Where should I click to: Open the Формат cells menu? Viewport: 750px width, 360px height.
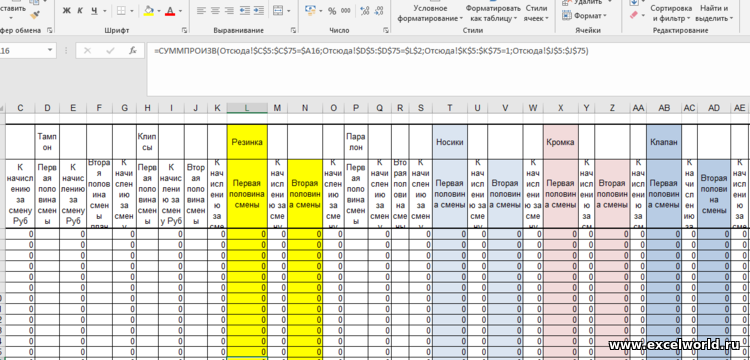[584, 16]
